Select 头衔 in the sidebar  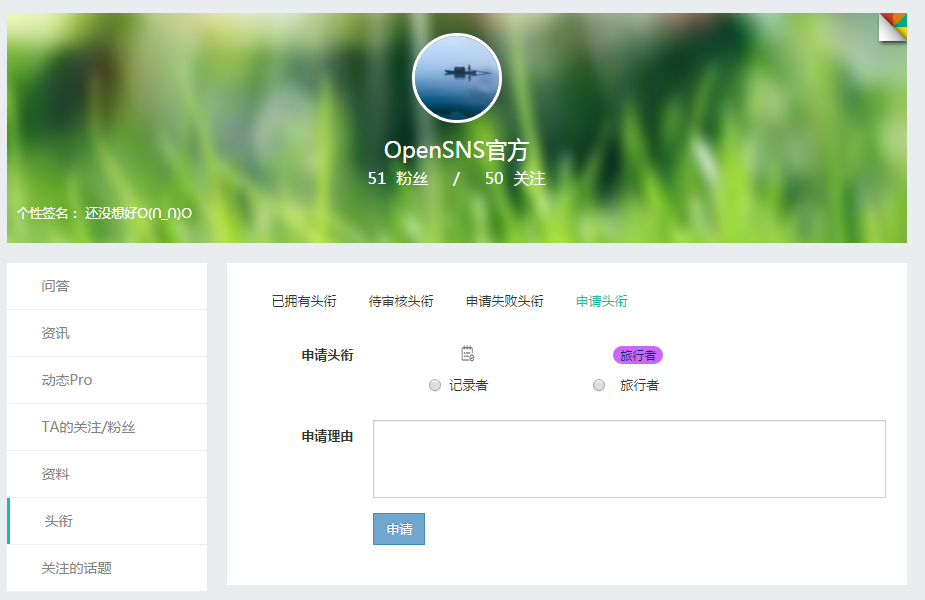coord(107,521)
